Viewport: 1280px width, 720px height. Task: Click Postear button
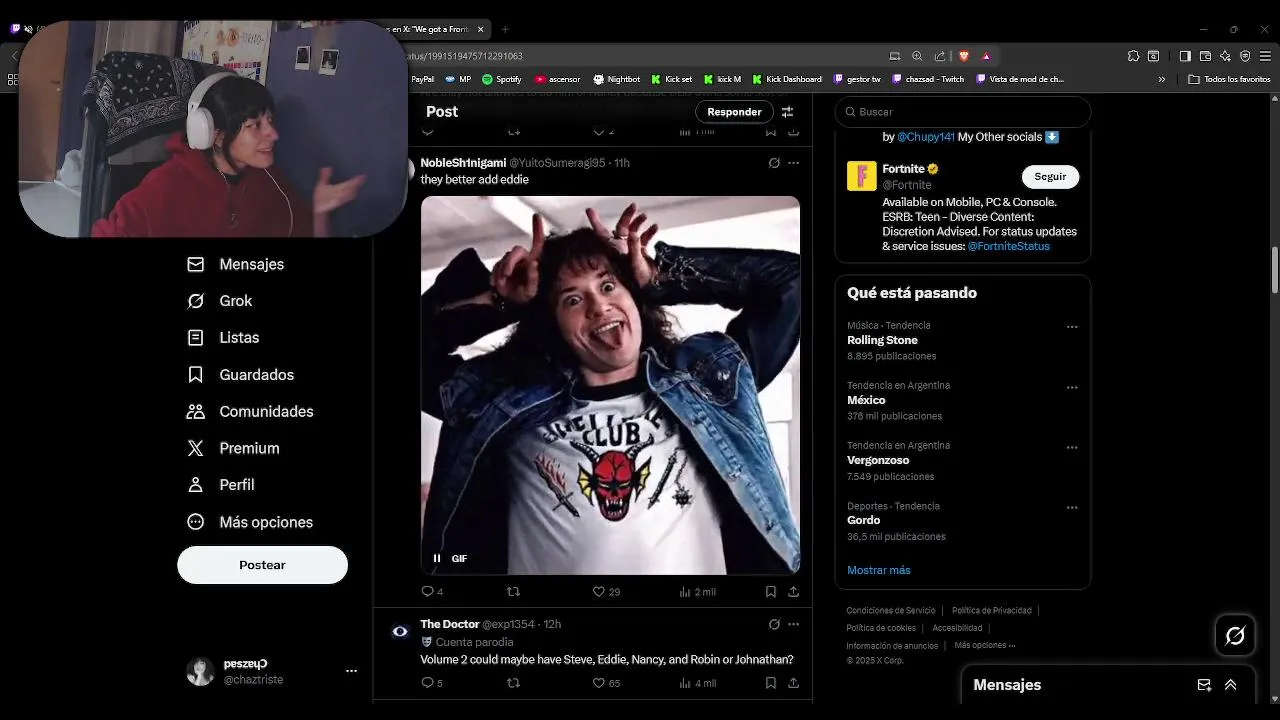(262, 565)
